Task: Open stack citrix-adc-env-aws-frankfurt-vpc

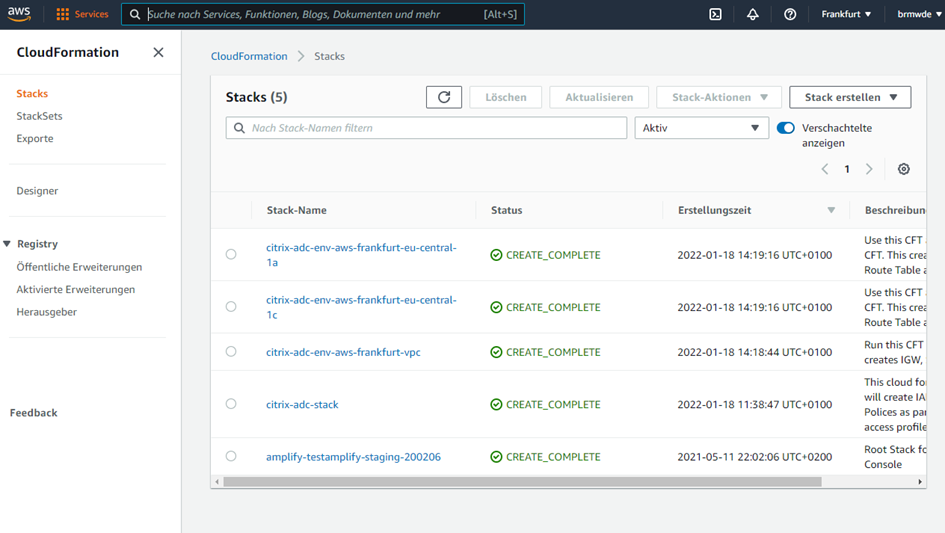Action: pyautogui.click(x=344, y=352)
